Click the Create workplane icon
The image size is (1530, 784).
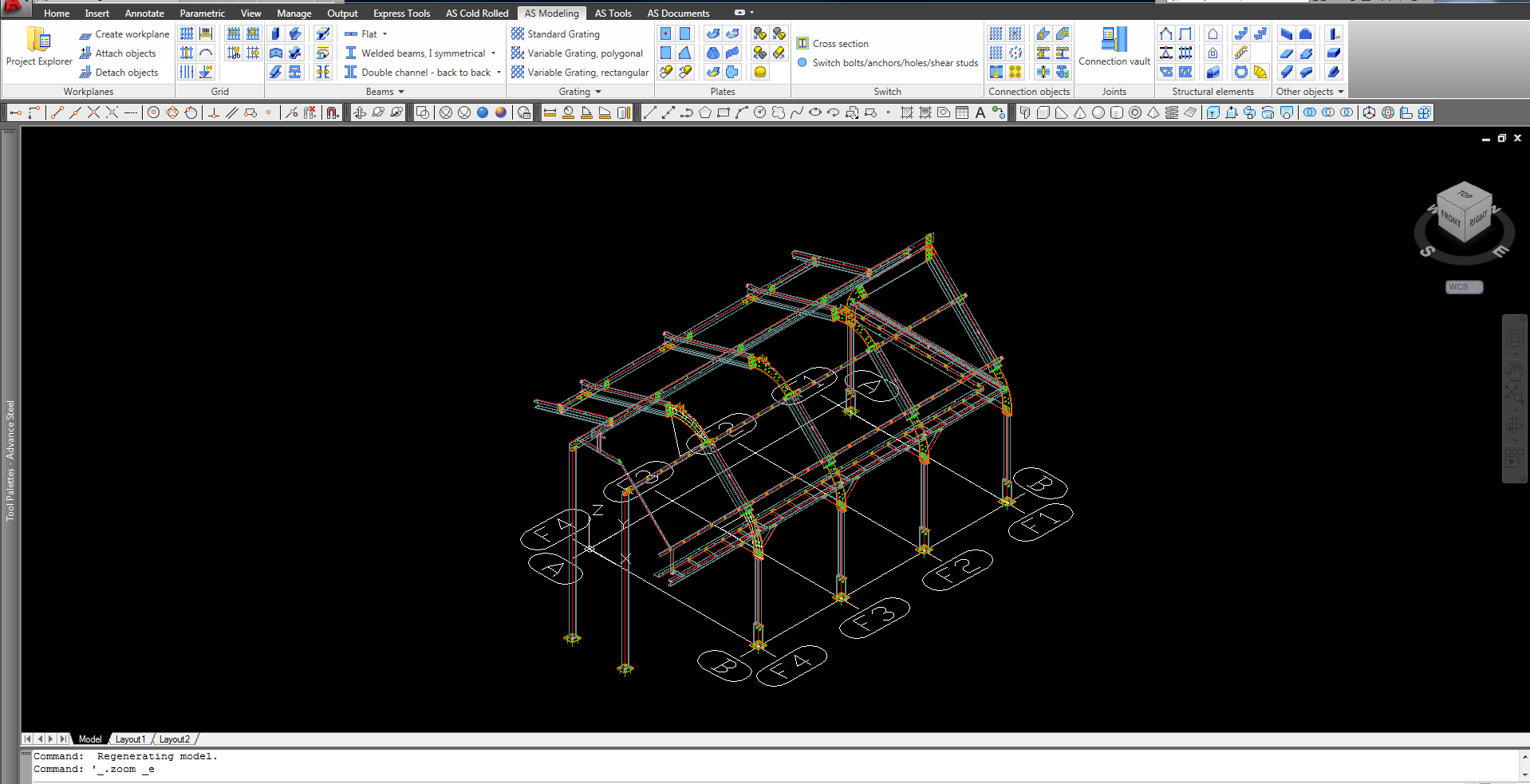pos(85,34)
